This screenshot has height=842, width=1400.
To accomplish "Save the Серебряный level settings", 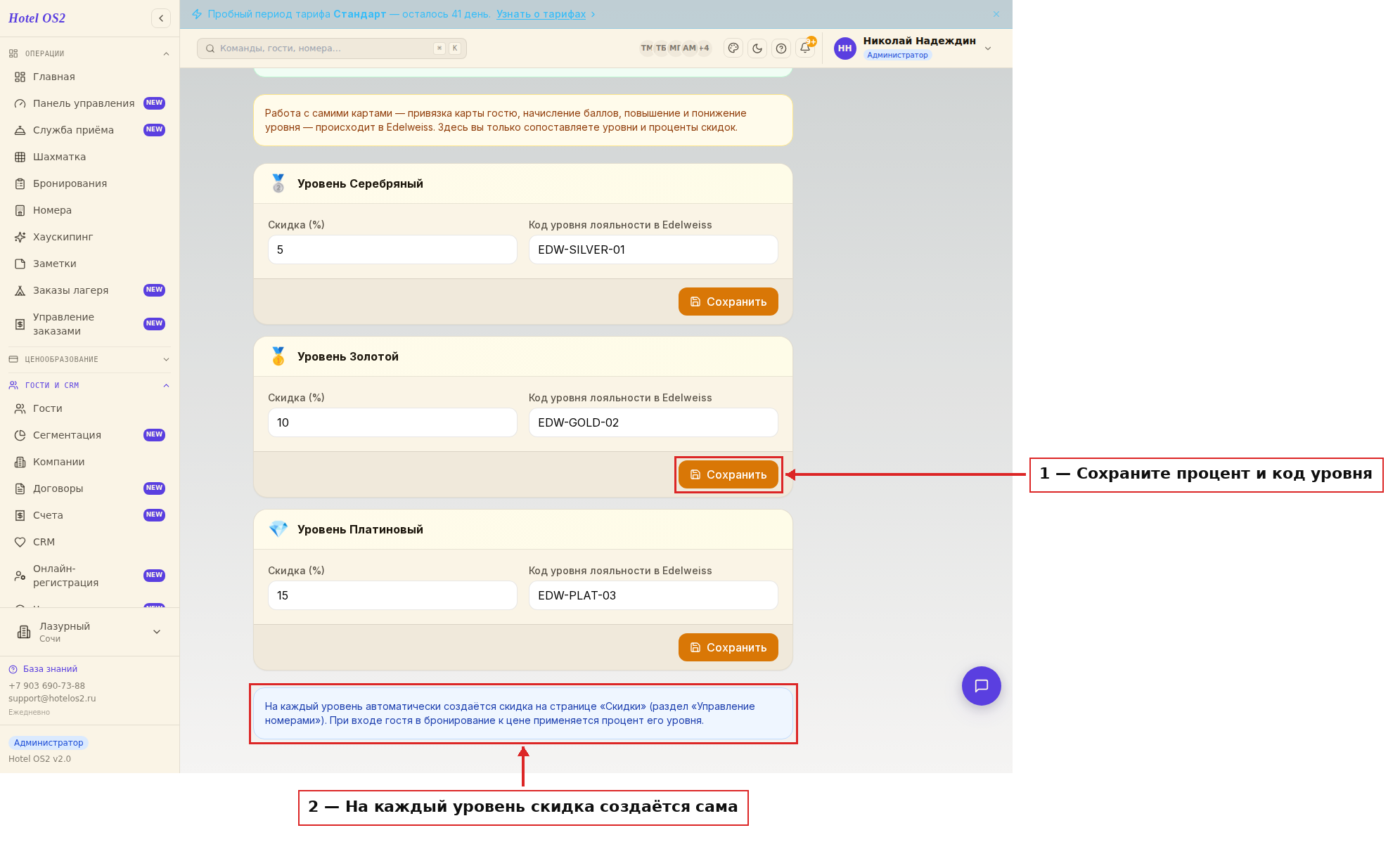I will [728, 302].
